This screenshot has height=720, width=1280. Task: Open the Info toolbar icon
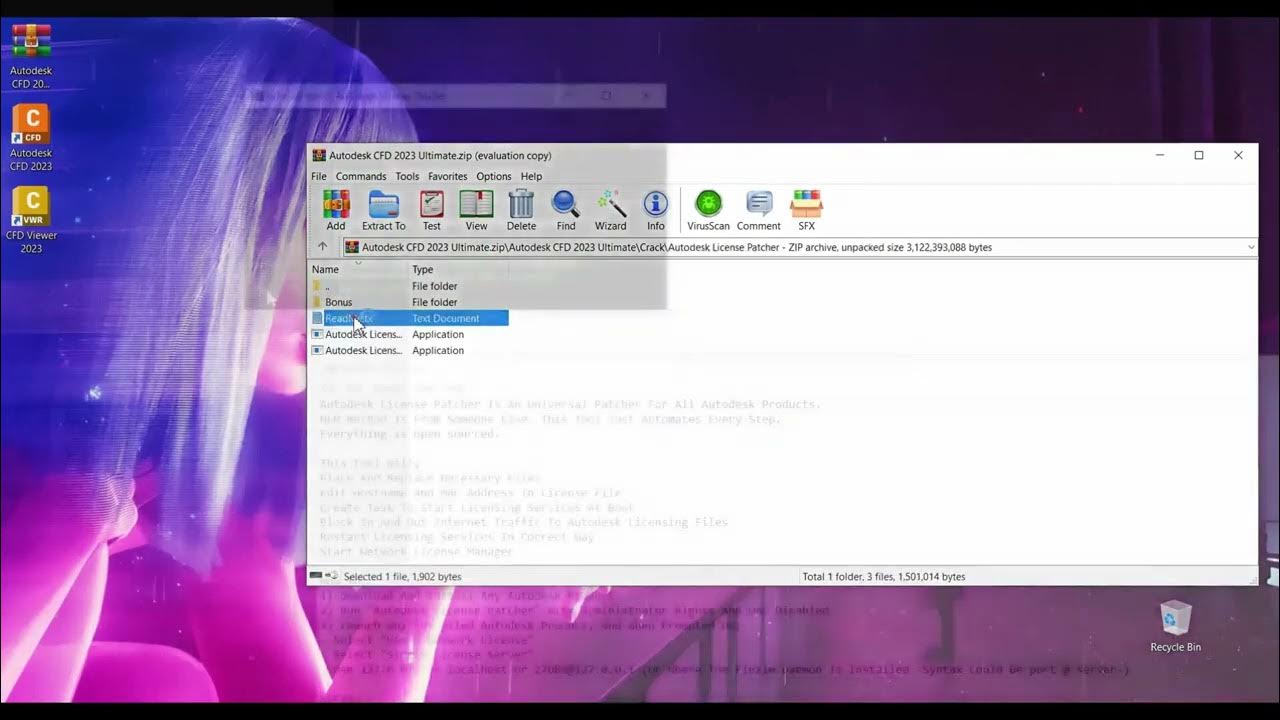click(x=656, y=211)
